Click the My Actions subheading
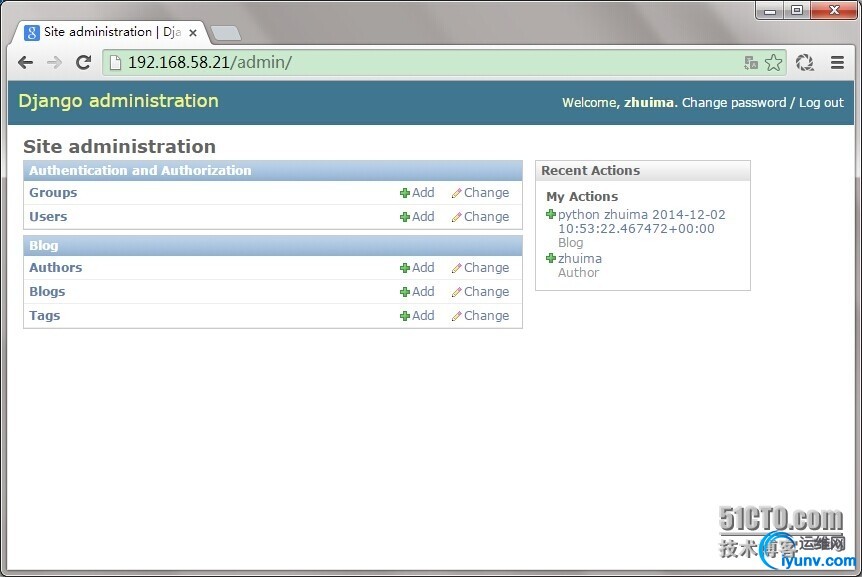The height and width of the screenshot is (577, 862). click(582, 197)
